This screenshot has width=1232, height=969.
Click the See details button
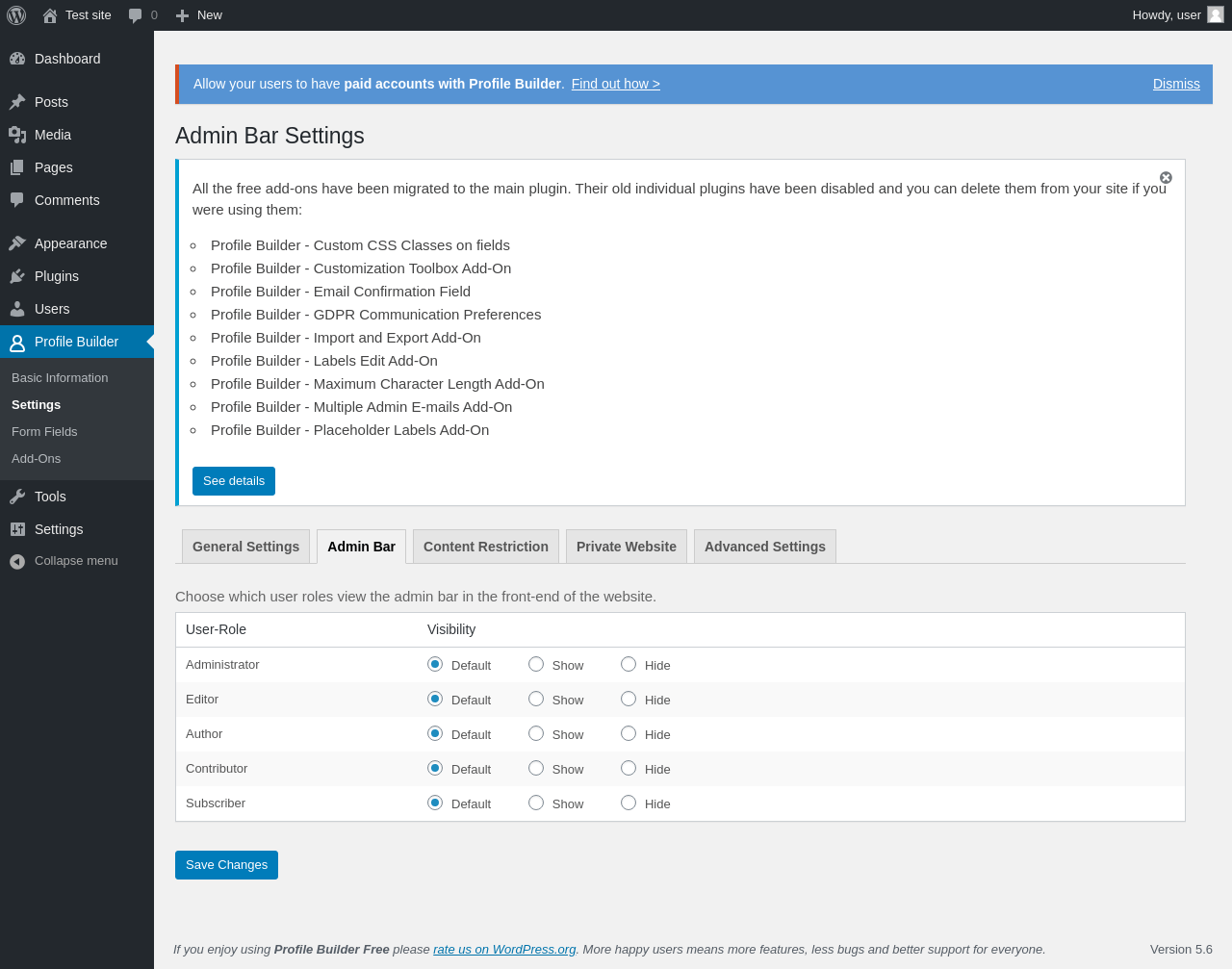pyautogui.click(x=234, y=481)
